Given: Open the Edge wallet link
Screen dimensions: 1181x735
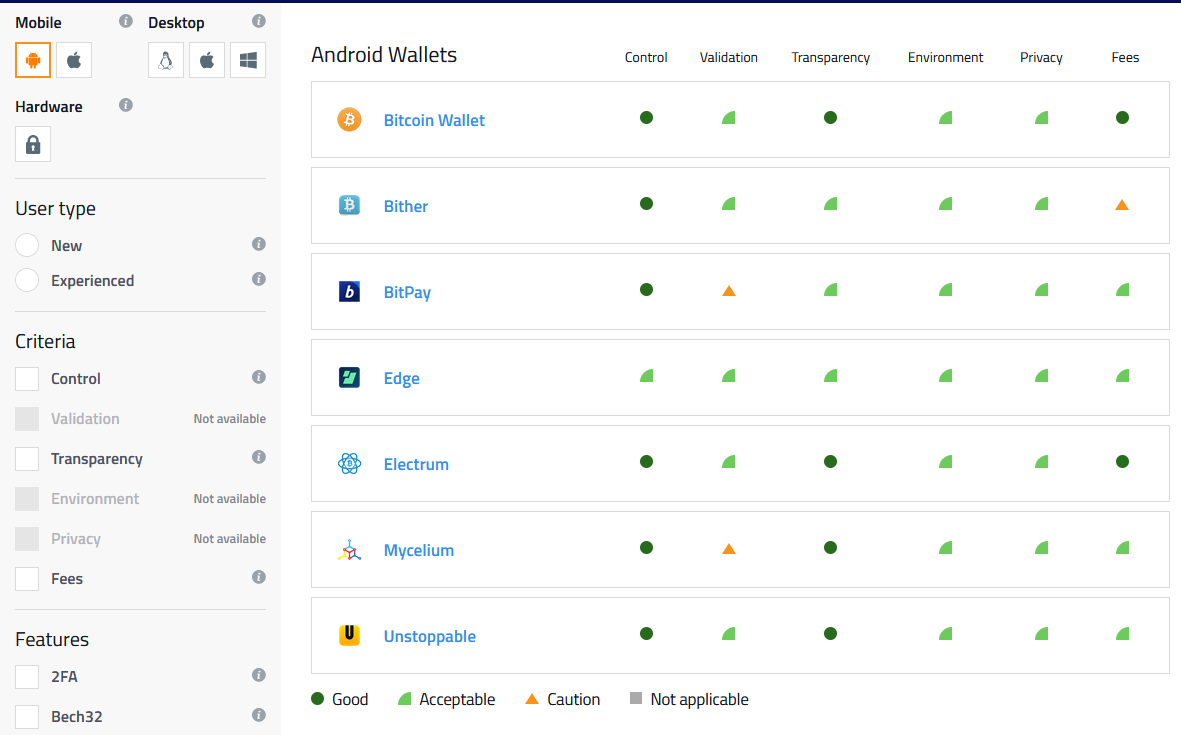Looking at the screenshot, I should (x=401, y=378).
